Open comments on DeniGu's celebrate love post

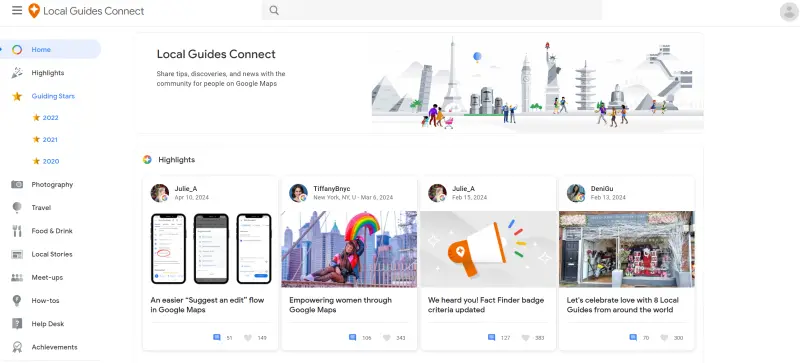point(633,337)
